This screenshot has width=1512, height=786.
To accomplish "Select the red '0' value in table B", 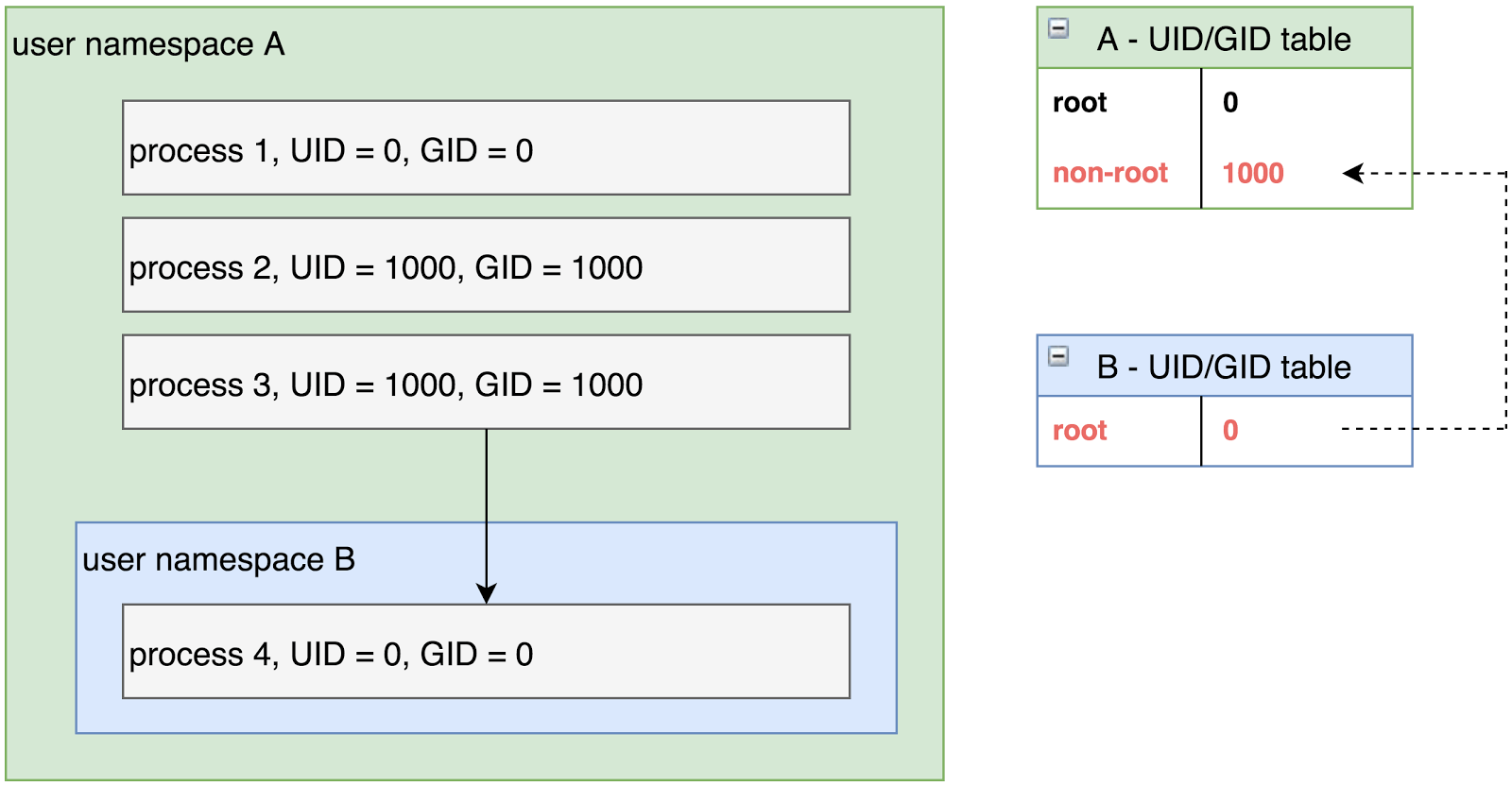I will point(1229,431).
